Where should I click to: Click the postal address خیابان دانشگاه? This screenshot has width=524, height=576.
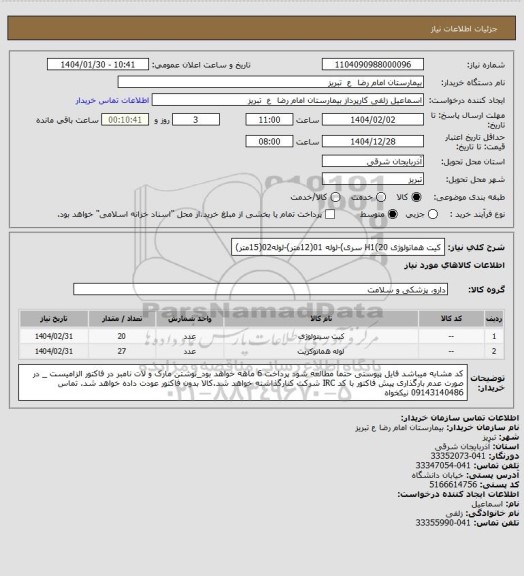pos(437,475)
